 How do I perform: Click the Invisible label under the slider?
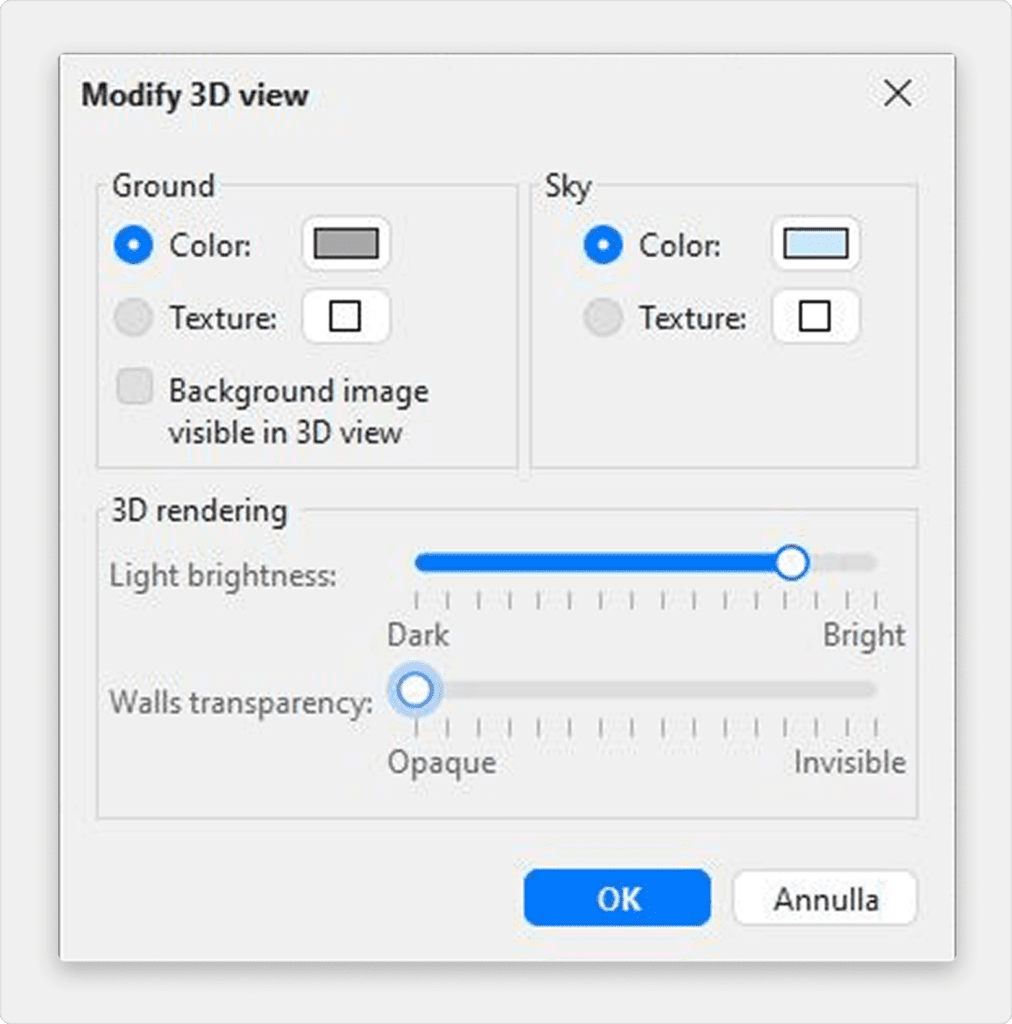(849, 763)
